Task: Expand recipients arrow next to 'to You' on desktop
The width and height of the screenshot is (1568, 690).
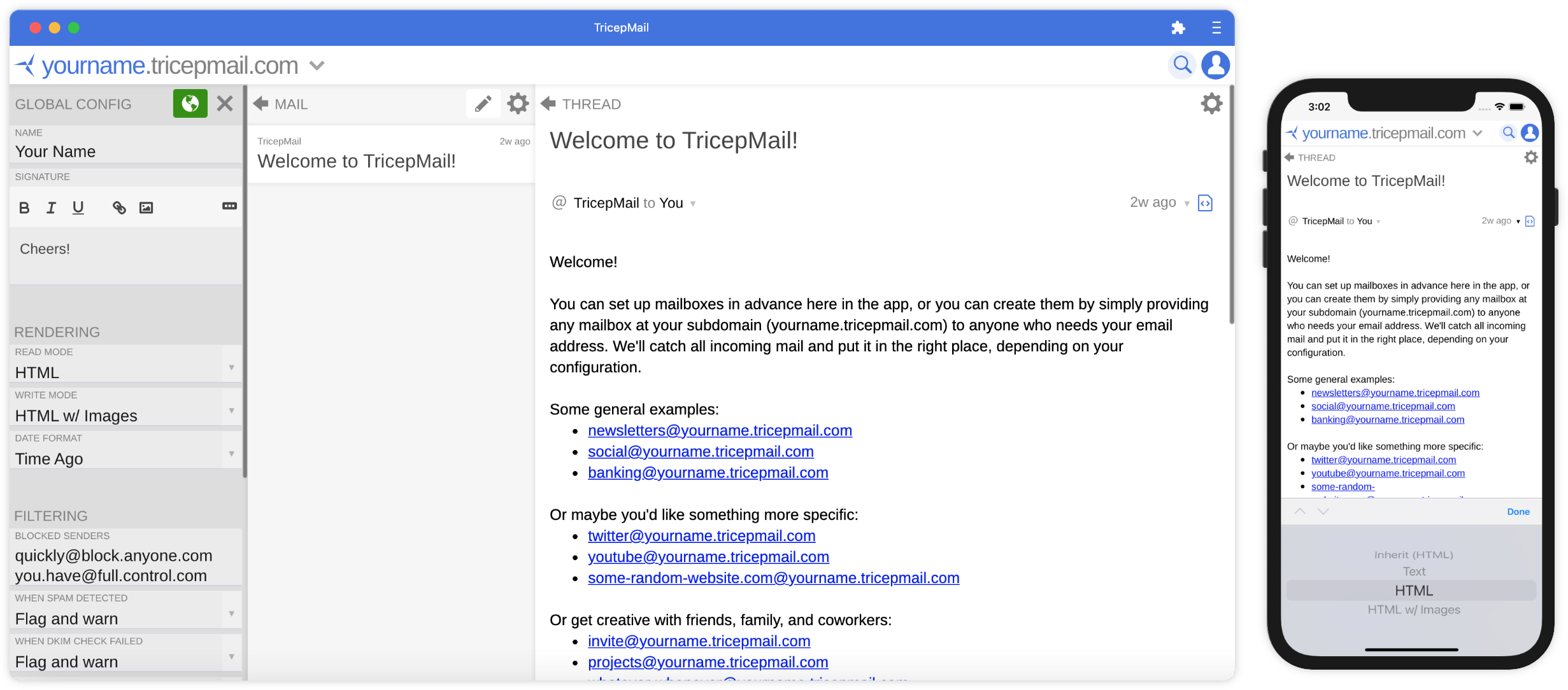Action: coord(693,204)
